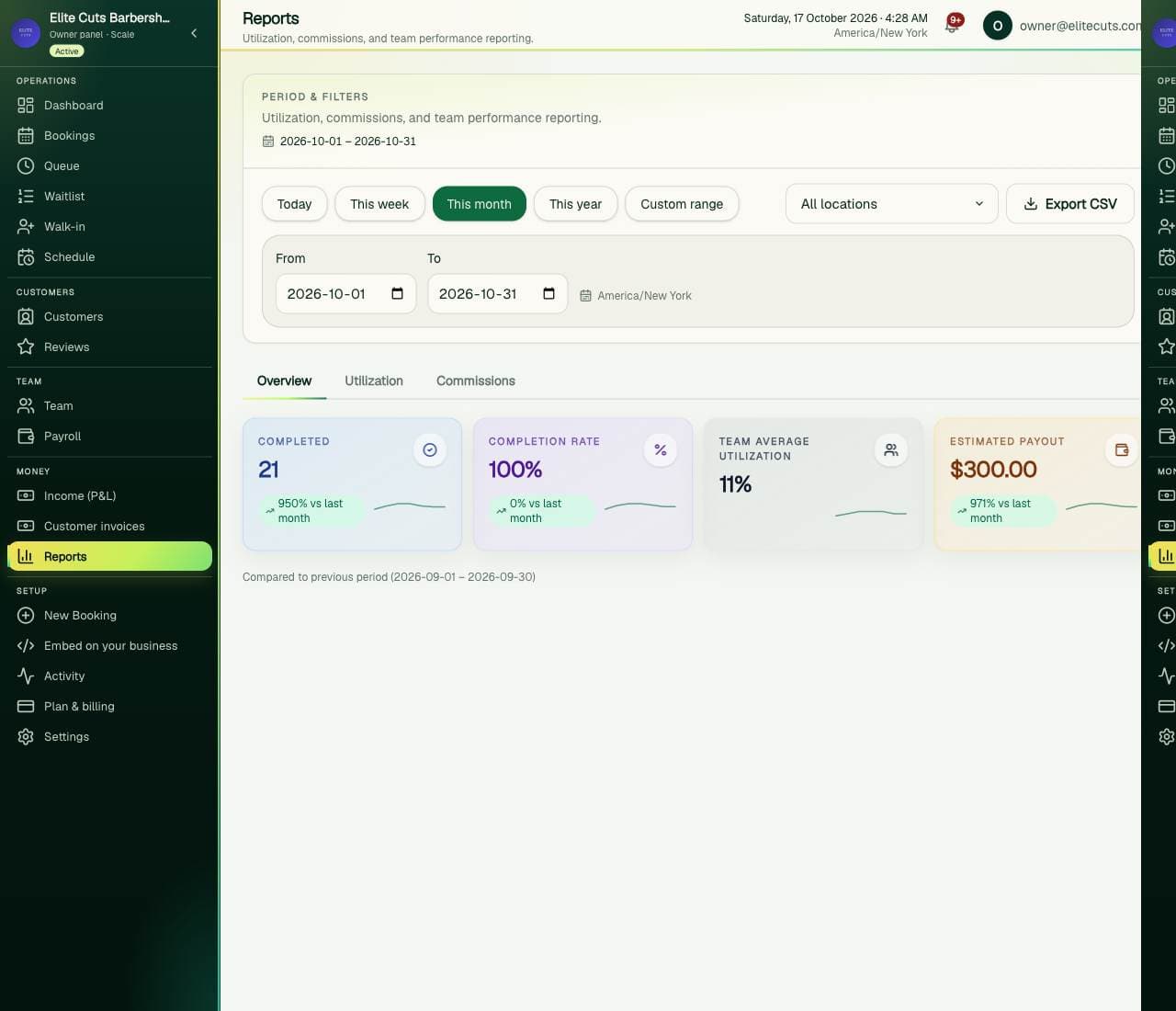Open the Reports sidebar item
The width and height of the screenshot is (1176, 1011).
[109, 557]
